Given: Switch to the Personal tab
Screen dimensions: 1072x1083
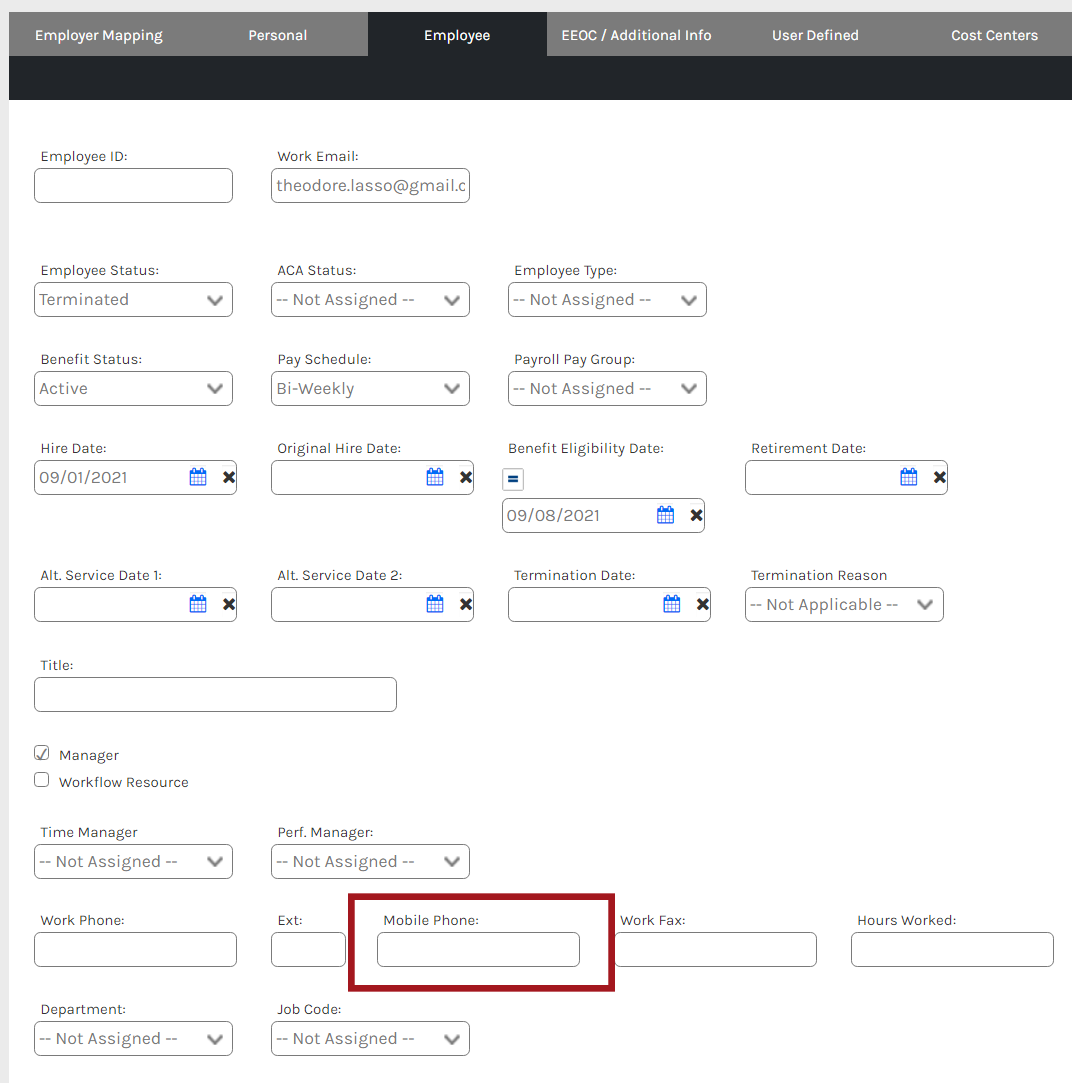Looking at the screenshot, I should (x=278, y=35).
